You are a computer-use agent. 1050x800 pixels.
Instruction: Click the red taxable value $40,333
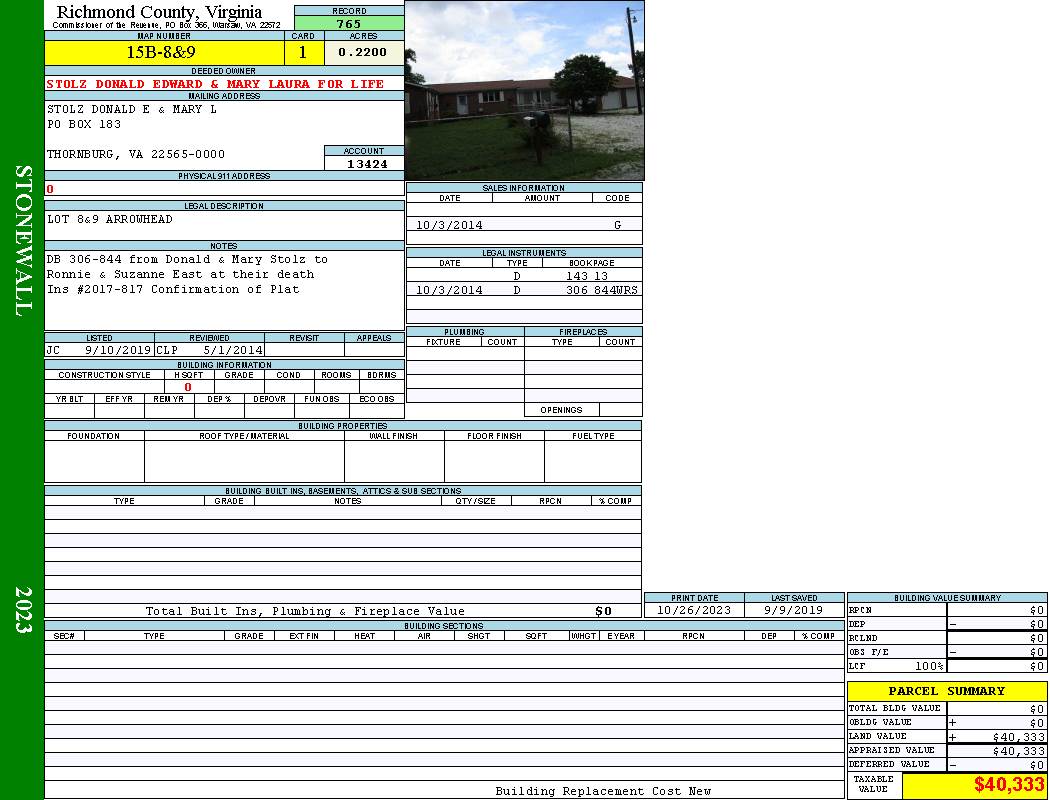click(1008, 785)
